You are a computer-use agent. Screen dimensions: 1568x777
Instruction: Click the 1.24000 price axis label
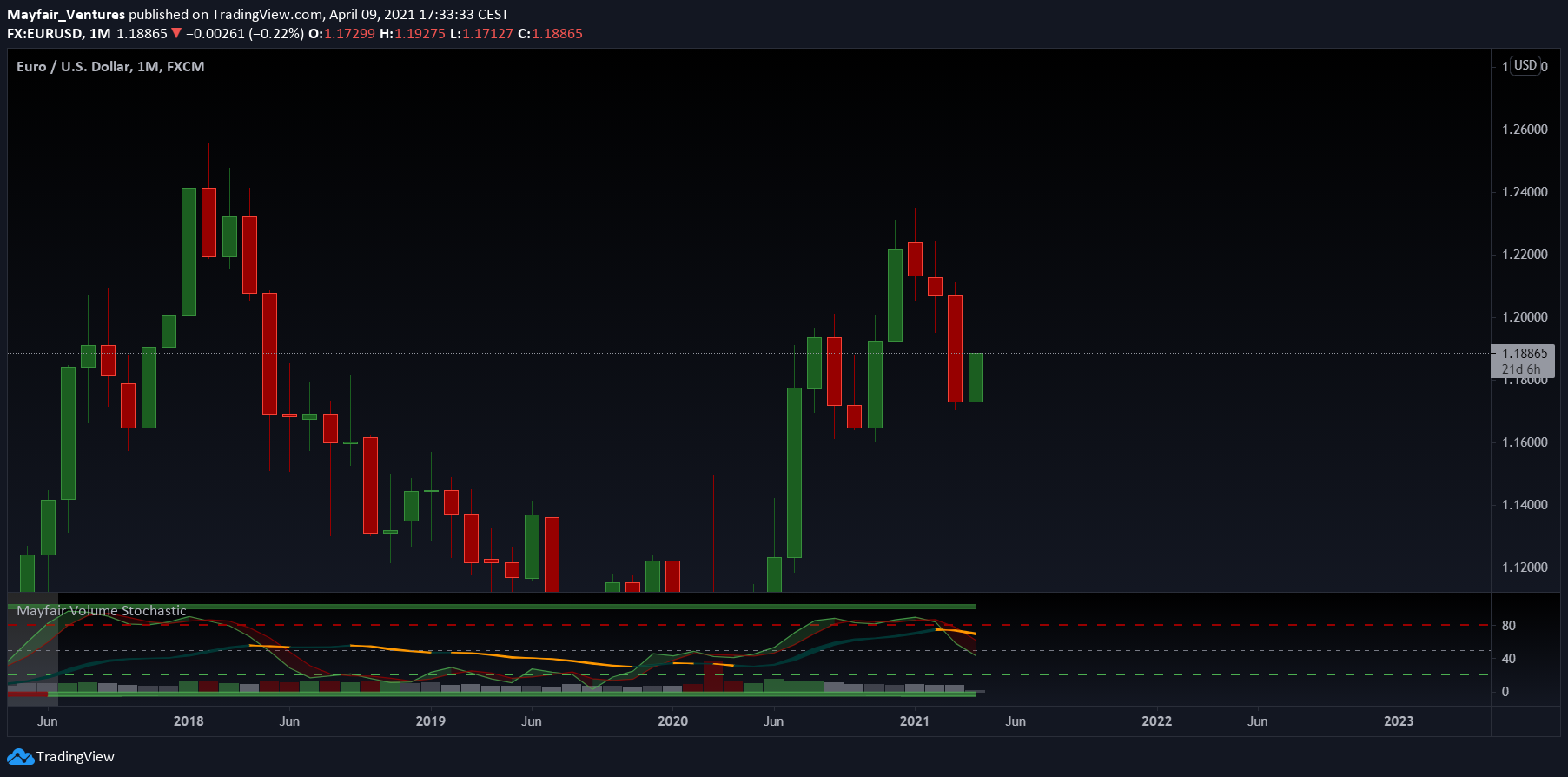tap(1525, 191)
